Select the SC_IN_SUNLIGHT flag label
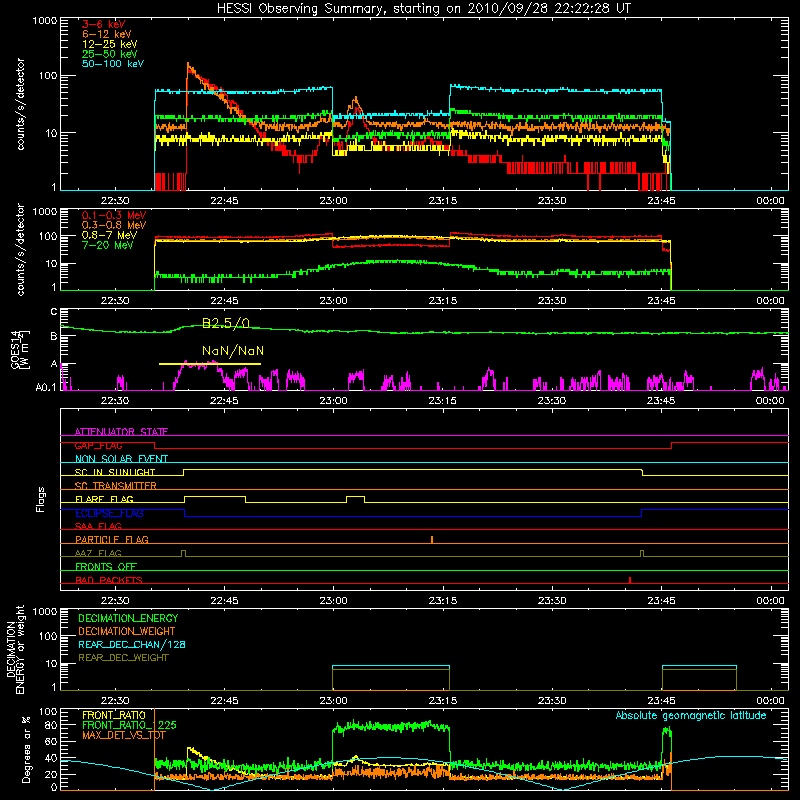The image size is (800, 800). [115, 472]
